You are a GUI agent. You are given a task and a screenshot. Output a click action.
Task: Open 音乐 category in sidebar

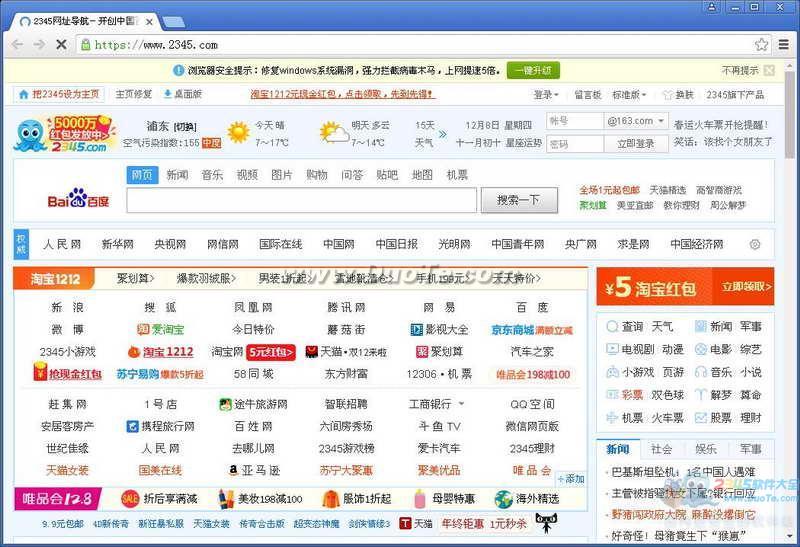(x=721, y=372)
